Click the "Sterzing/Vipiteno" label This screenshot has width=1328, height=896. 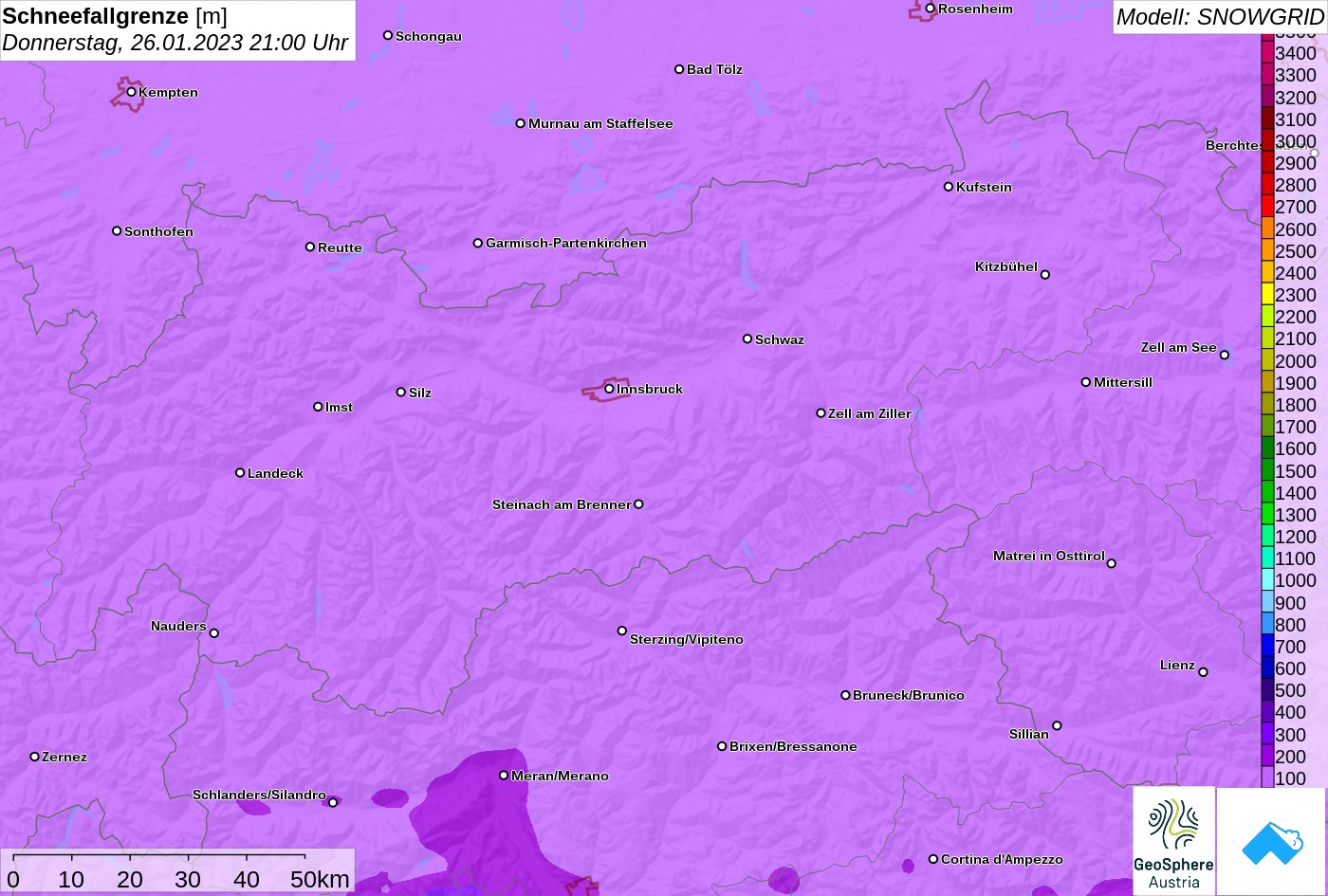coord(687,640)
